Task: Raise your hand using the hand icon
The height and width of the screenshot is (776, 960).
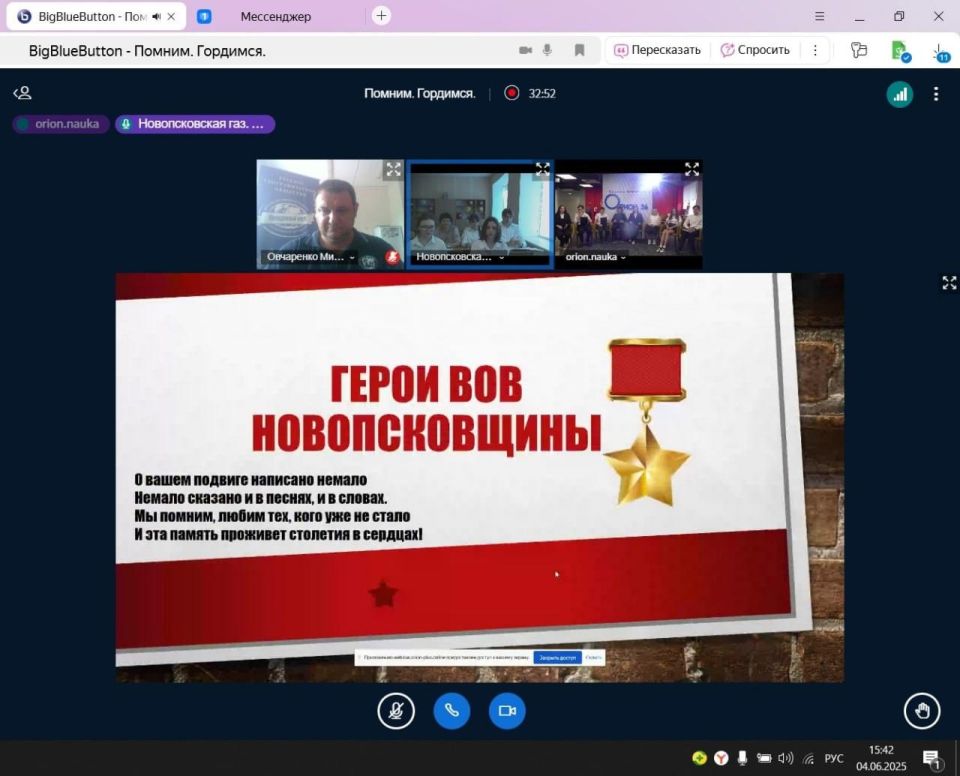Action: coord(921,711)
